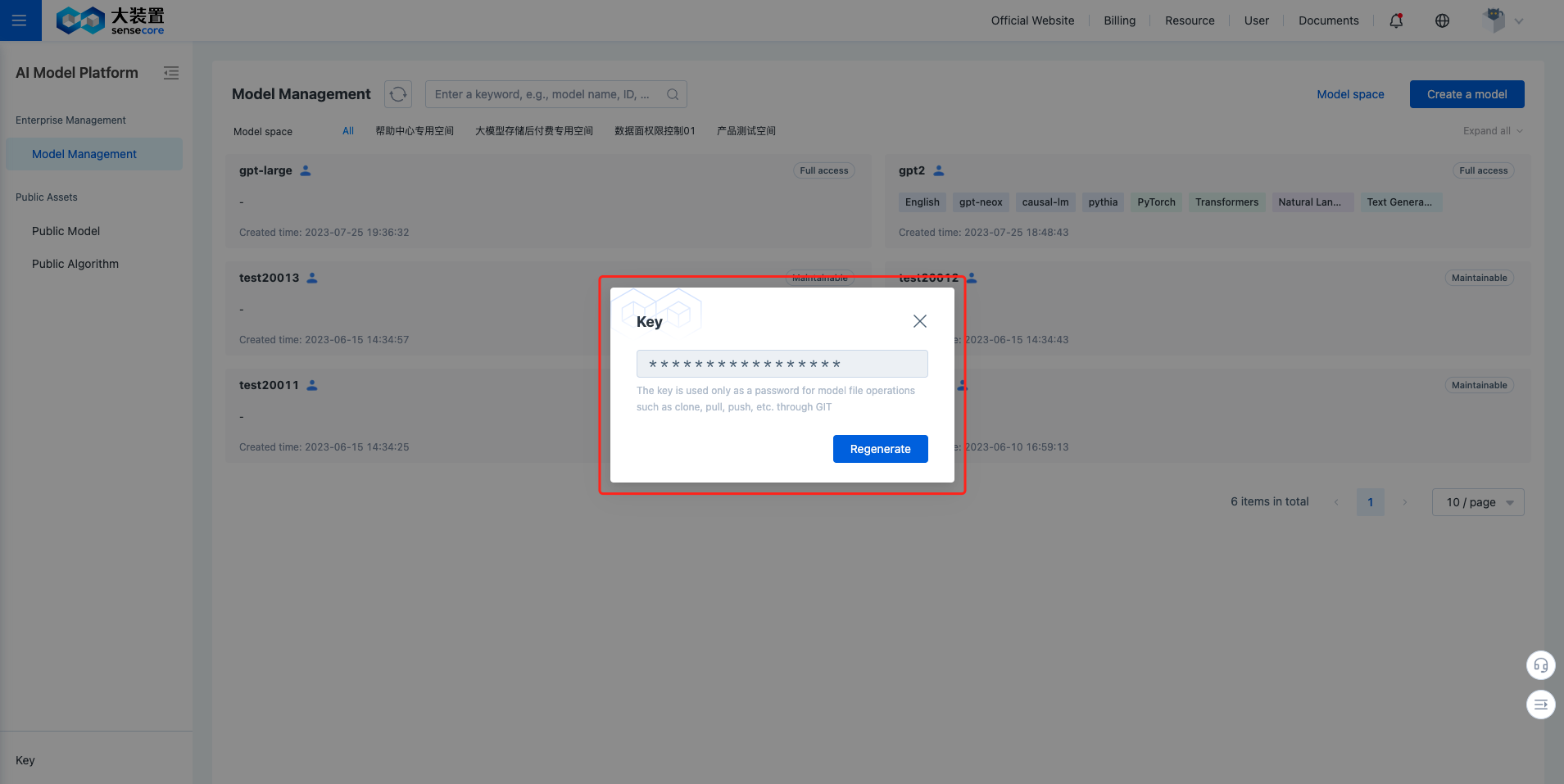Expand the account dropdown chevron

click(1519, 21)
